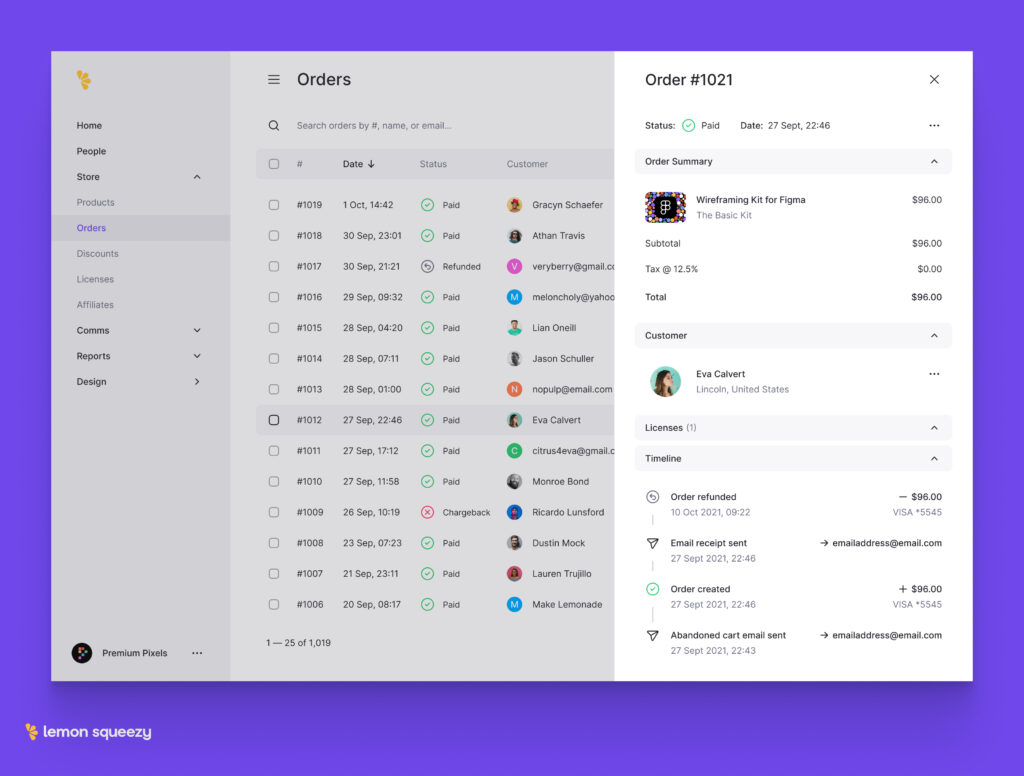Check the box for order #1019
1024x776 pixels.
point(274,205)
